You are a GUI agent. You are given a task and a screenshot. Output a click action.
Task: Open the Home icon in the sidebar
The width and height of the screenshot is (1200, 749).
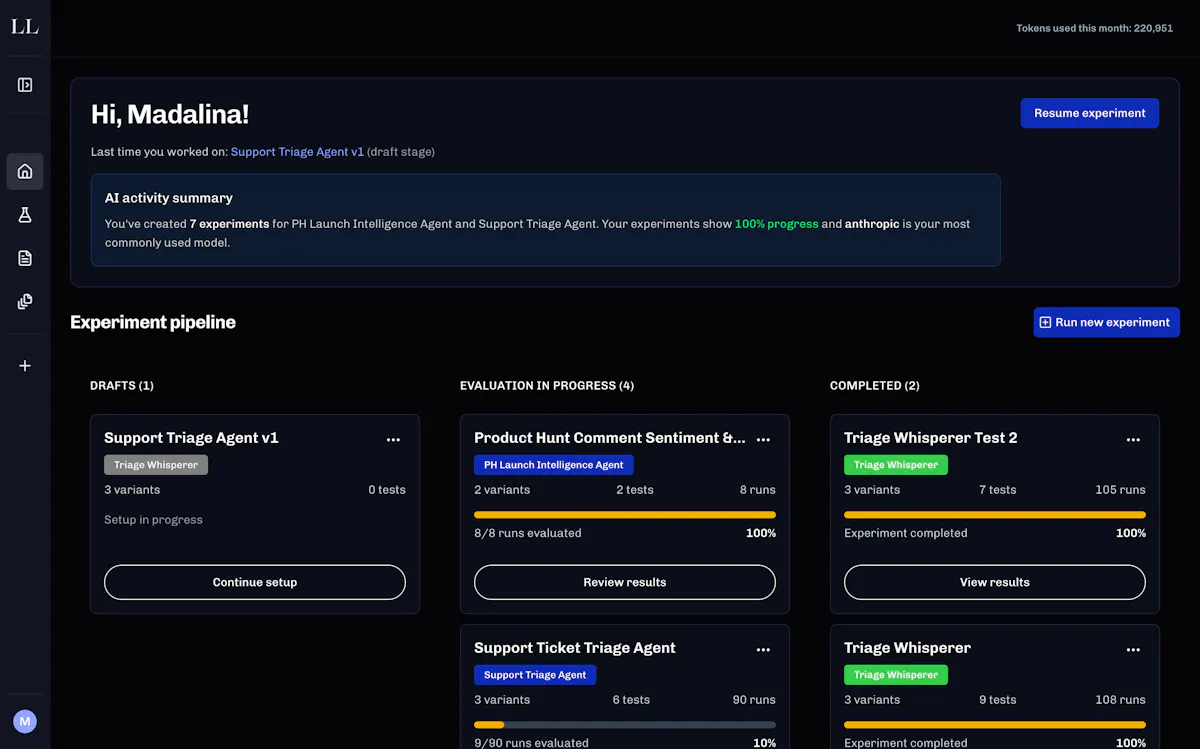pos(25,171)
